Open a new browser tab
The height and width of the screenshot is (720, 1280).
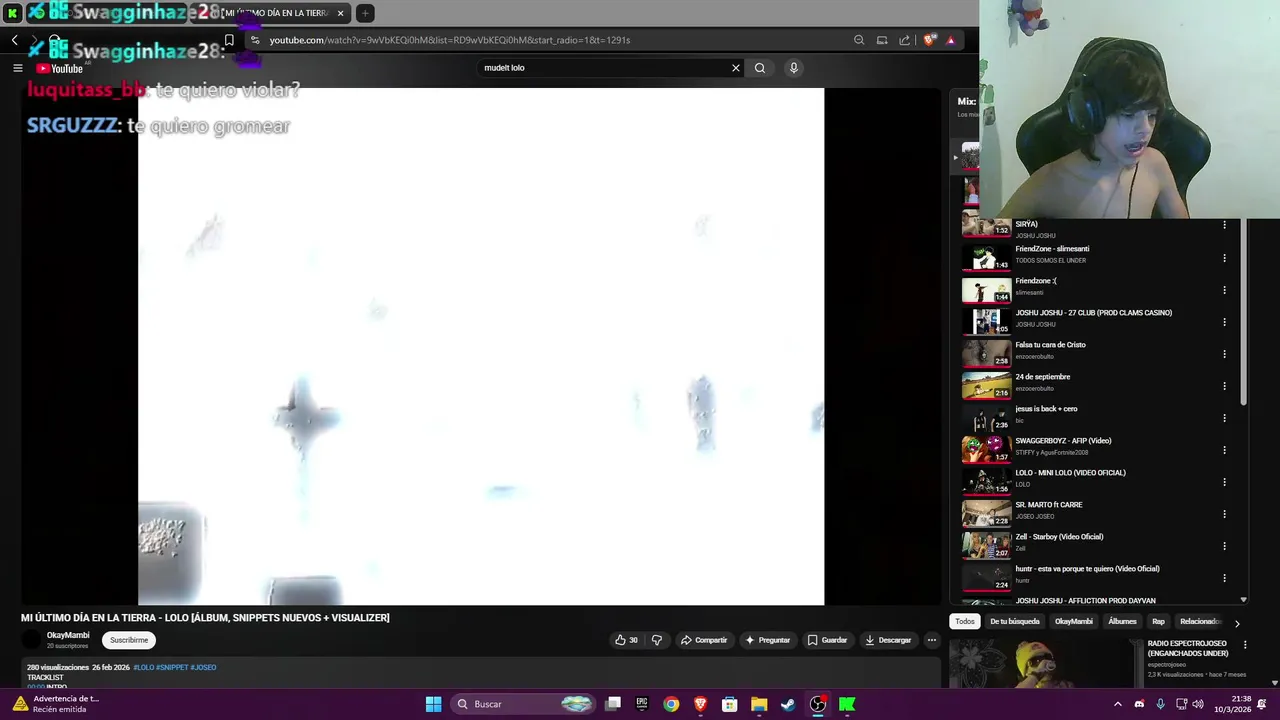365,13
